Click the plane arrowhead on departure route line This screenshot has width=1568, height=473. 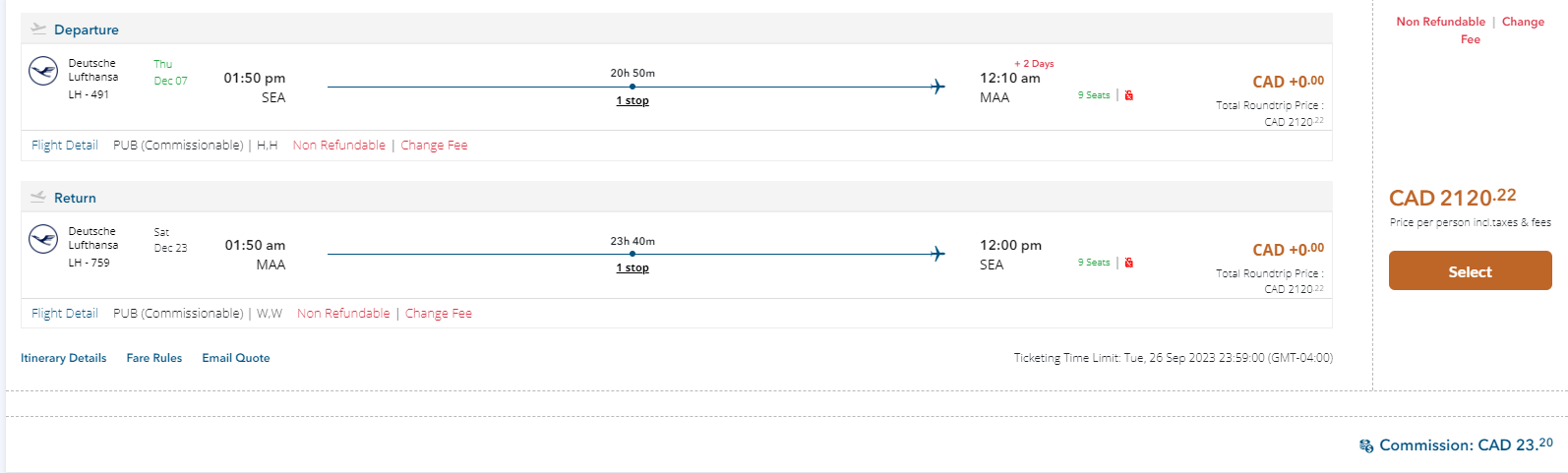(x=937, y=87)
